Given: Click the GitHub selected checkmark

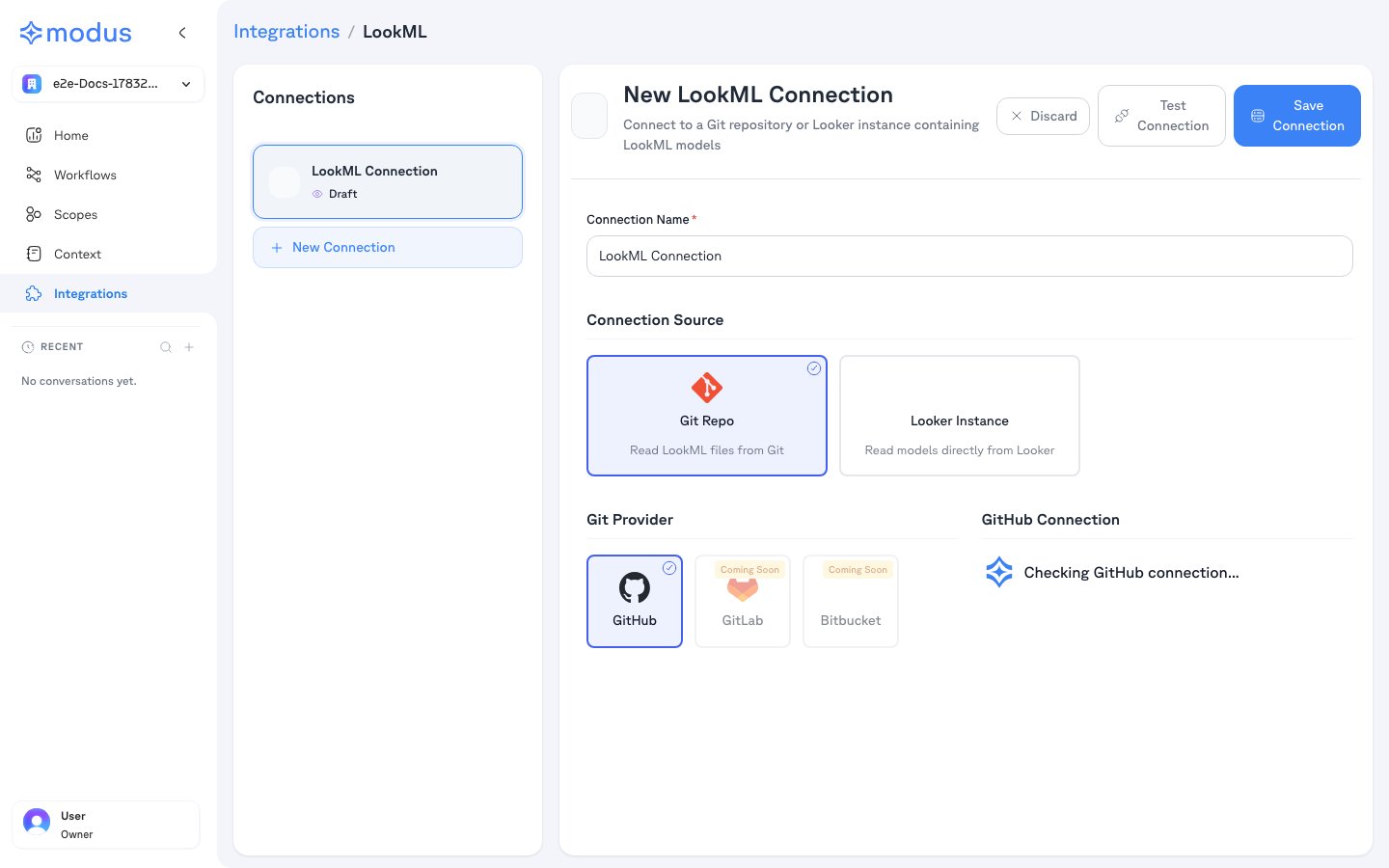Looking at the screenshot, I should click(x=669, y=568).
